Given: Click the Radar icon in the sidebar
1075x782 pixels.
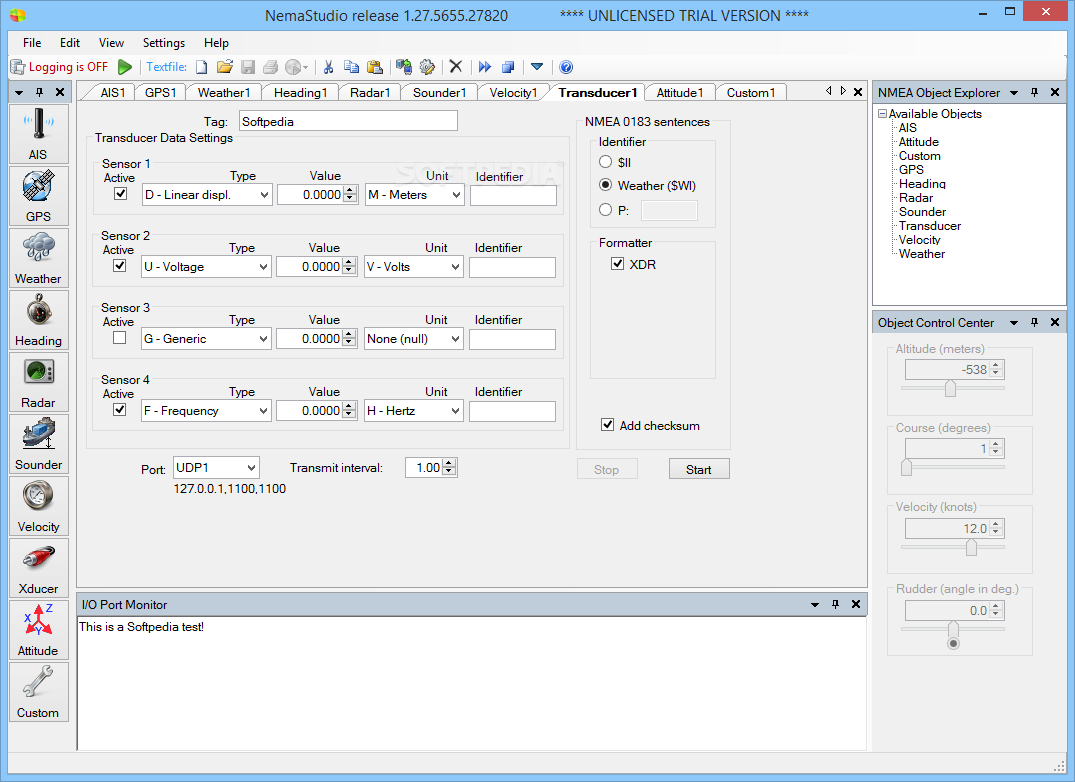Looking at the screenshot, I should pyautogui.click(x=38, y=382).
